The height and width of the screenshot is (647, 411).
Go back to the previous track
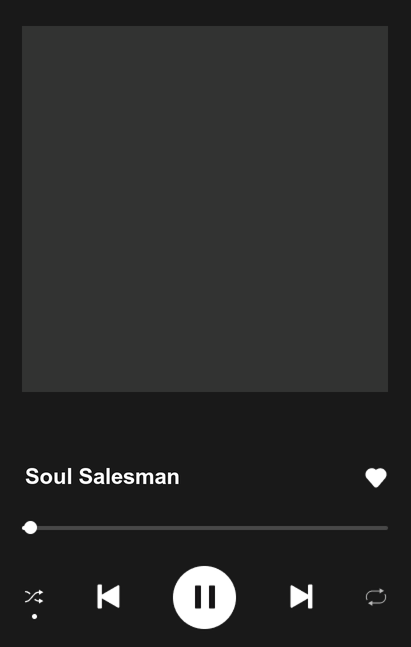109,596
